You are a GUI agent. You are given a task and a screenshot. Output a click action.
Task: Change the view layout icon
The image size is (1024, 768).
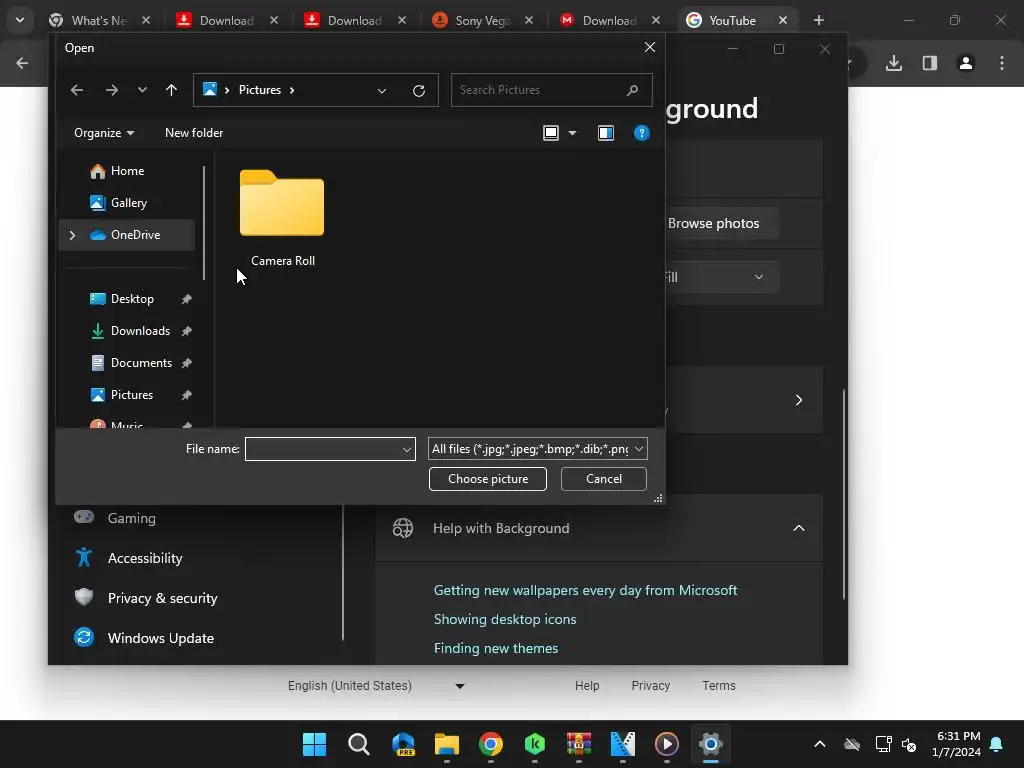tap(551, 133)
